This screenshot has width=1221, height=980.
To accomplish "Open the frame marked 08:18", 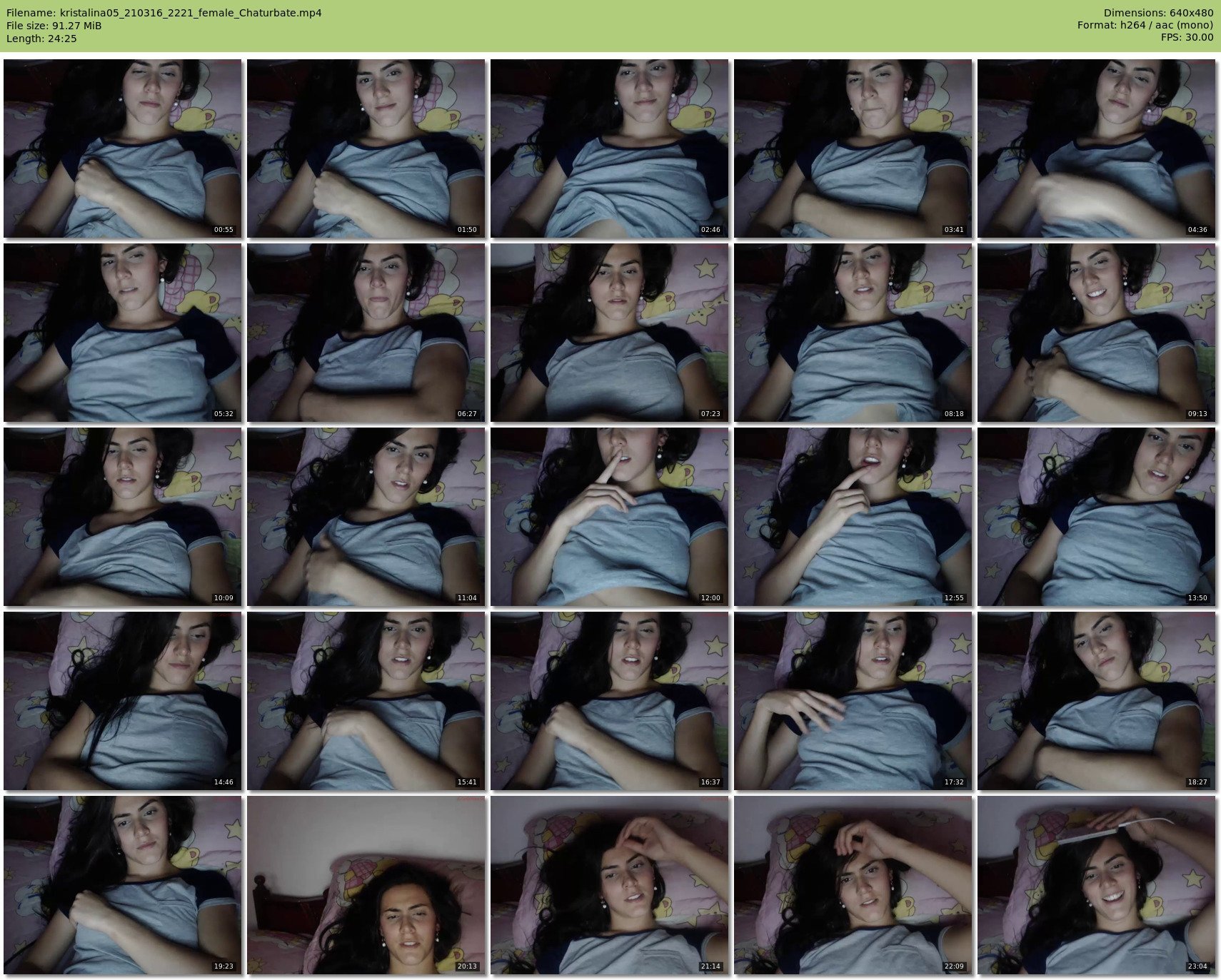I will (x=853, y=333).
